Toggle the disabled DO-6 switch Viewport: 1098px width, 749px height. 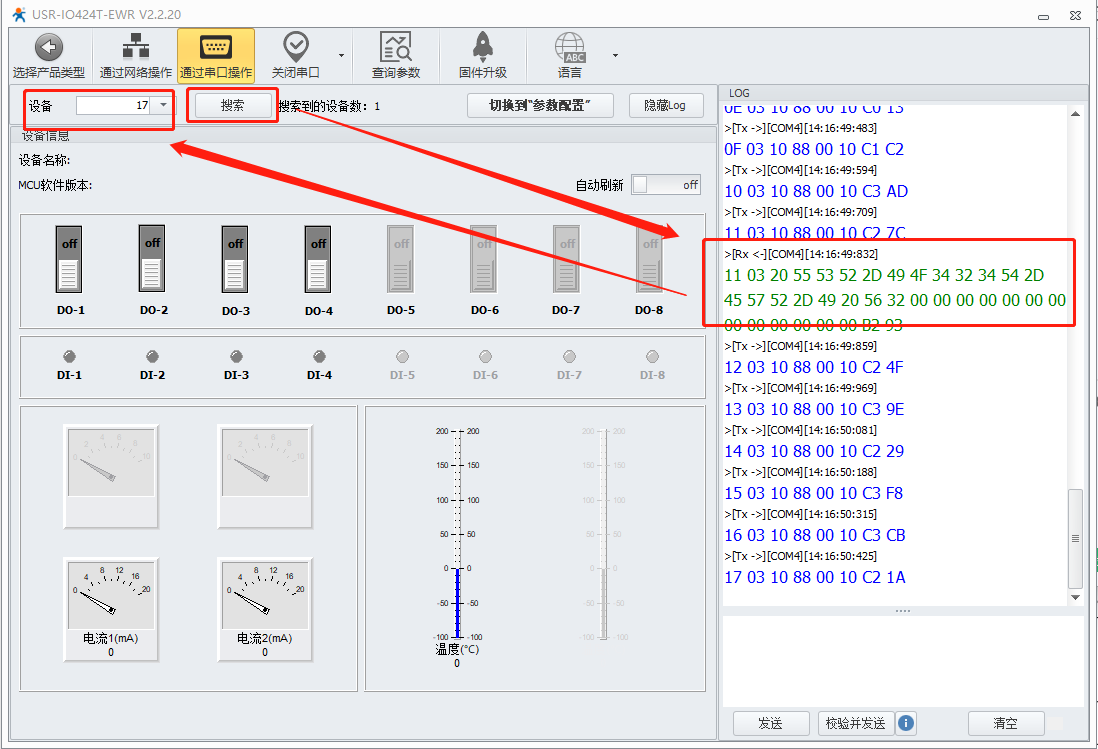[x=484, y=259]
